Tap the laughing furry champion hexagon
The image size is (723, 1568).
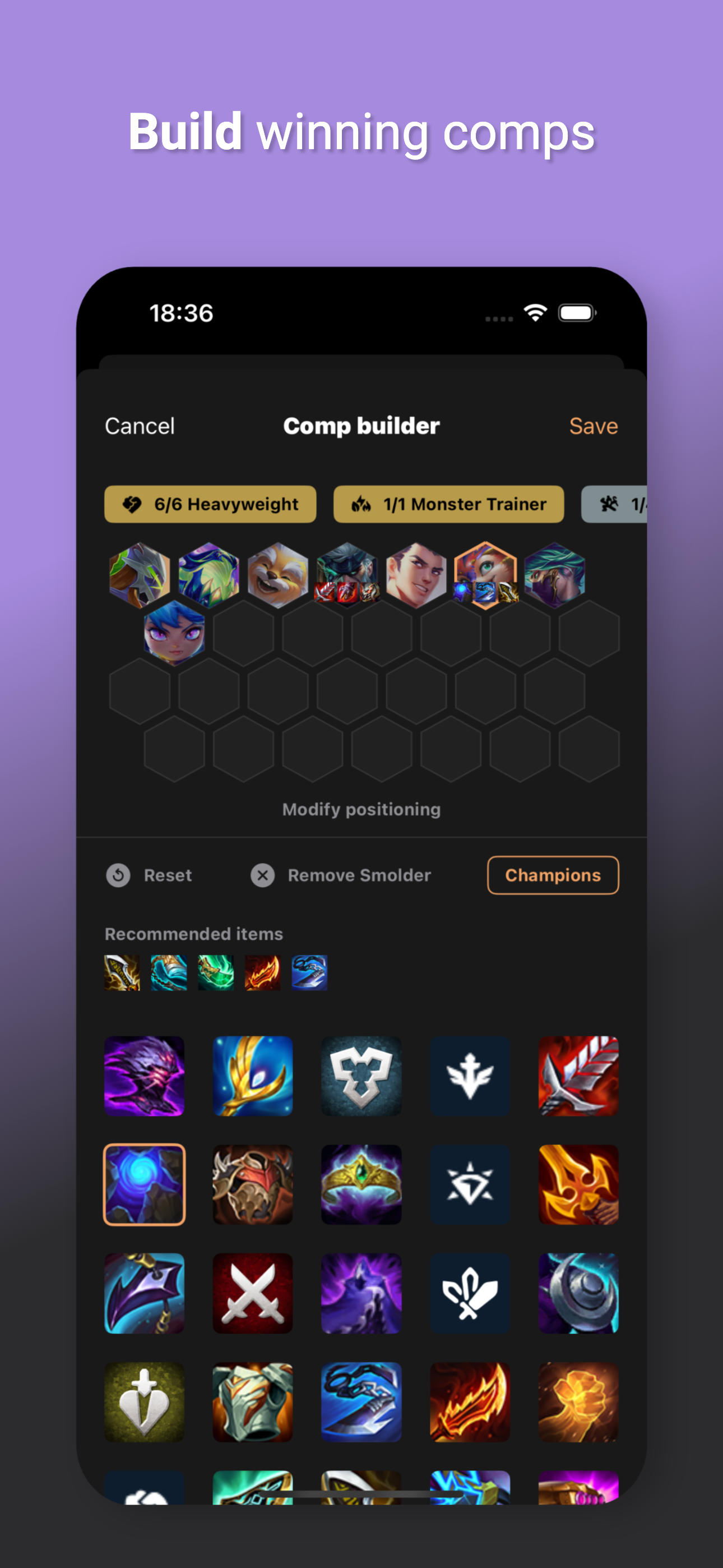point(278,575)
